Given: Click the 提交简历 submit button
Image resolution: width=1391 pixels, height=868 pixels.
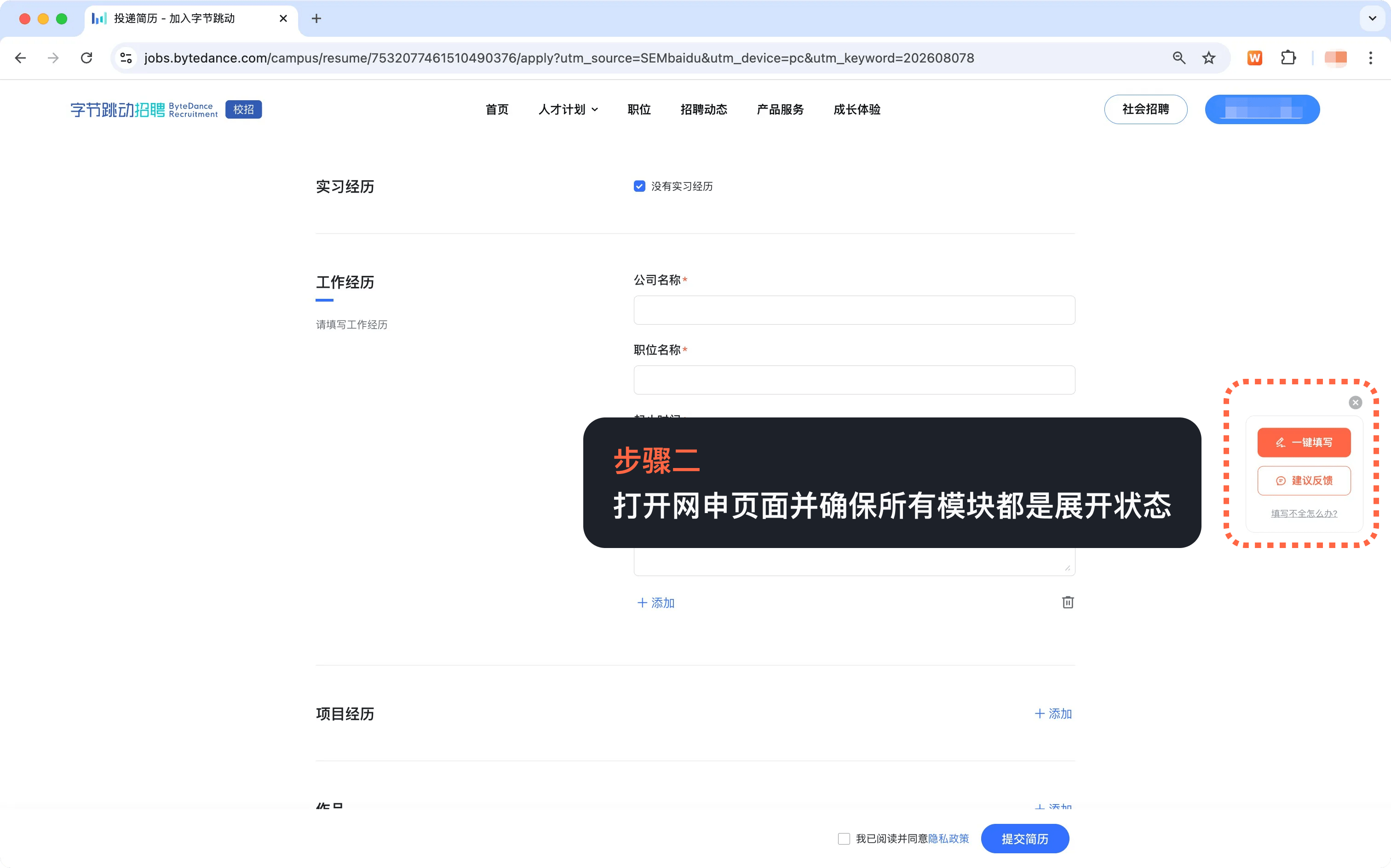Looking at the screenshot, I should [1024, 839].
